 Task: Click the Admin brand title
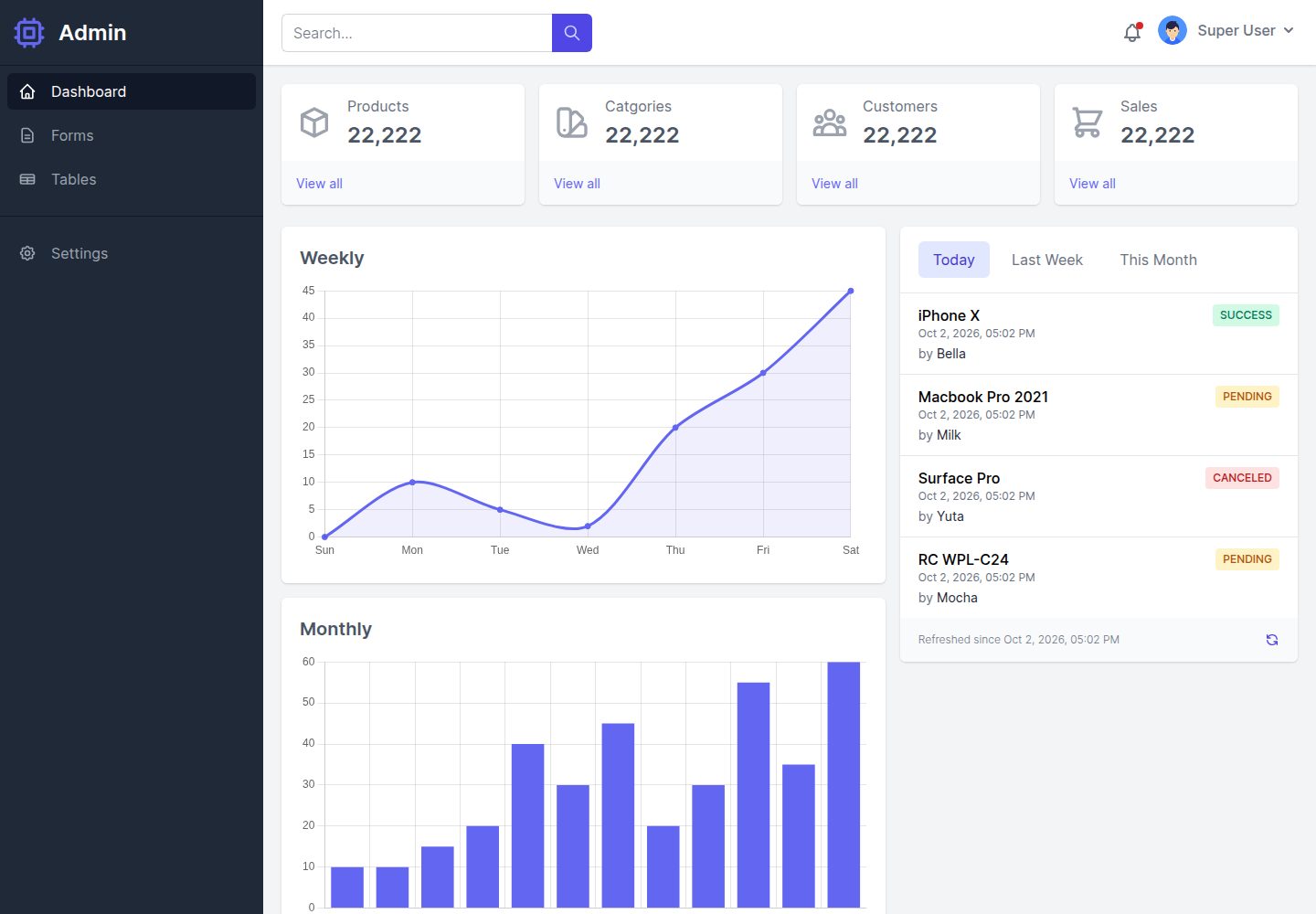92,33
